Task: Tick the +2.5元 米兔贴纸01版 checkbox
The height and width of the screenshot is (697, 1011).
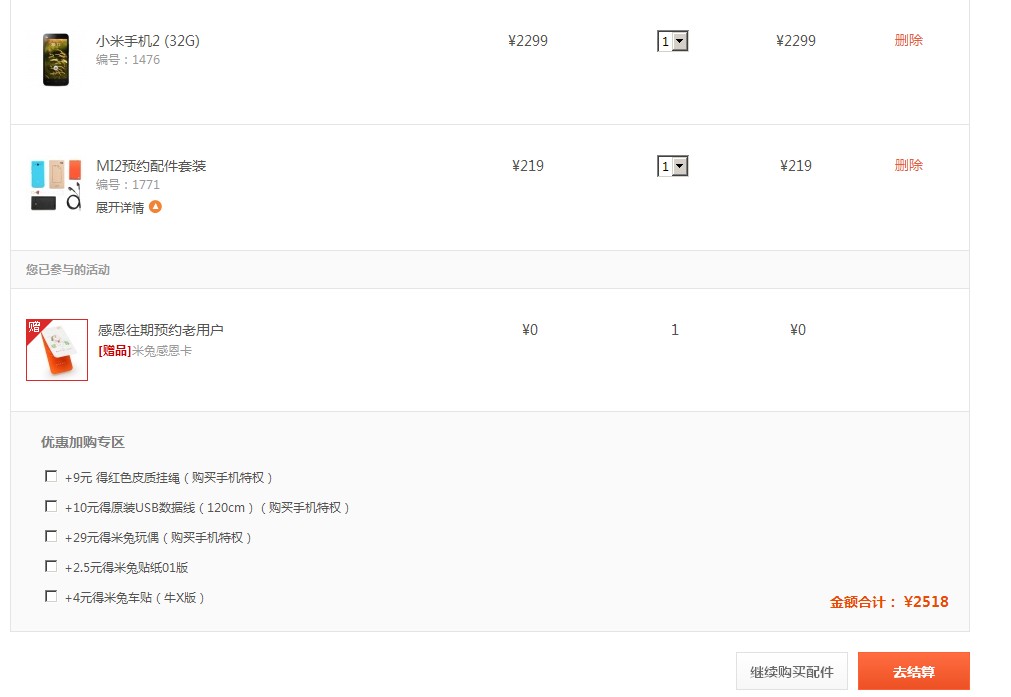Action: [x=51, y=566]
